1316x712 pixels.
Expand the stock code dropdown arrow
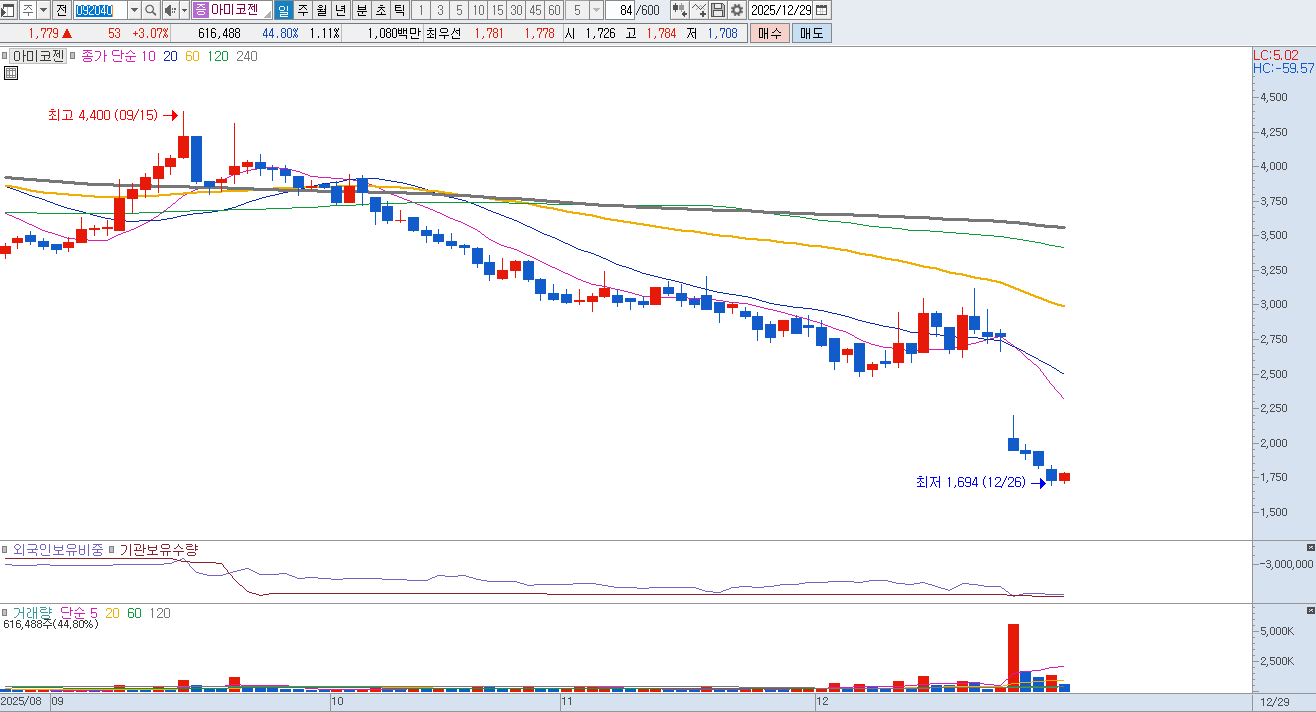(x=134, y=10)
